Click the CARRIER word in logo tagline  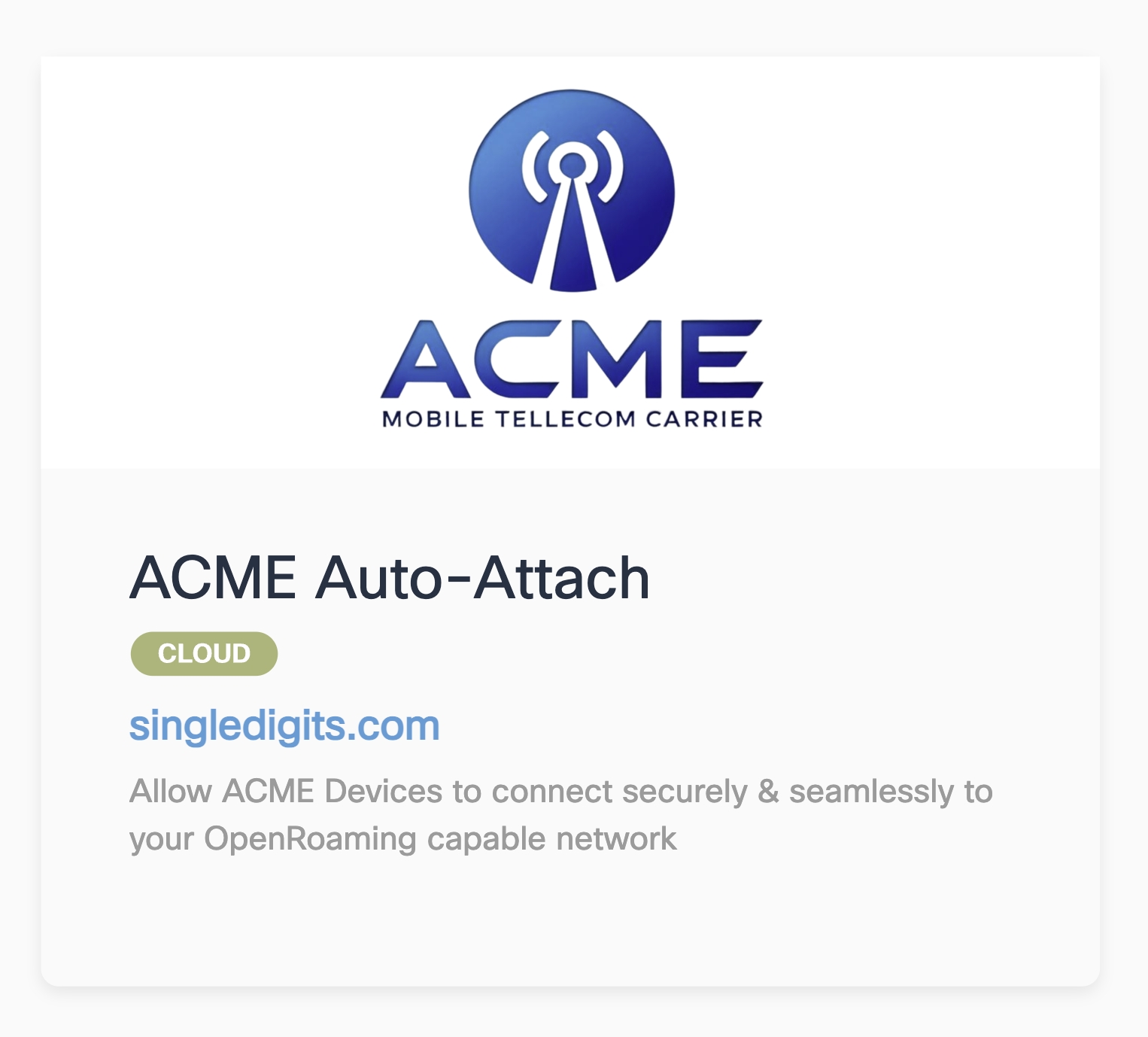click(704, 419)
